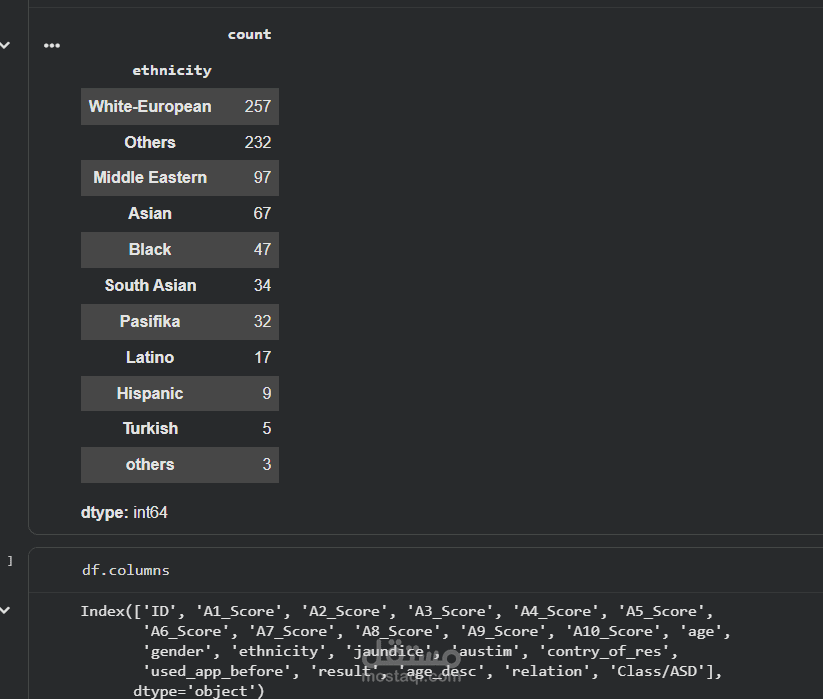The height and width of the screenshot is (699, 823).
Task: Click the count column header
Action: pyautogui.click(x=249, y=34)
